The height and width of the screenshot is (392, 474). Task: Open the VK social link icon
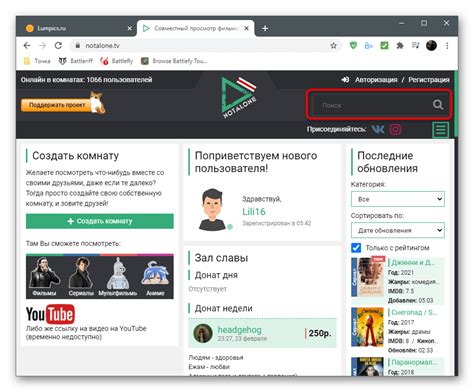coord(378,129)
